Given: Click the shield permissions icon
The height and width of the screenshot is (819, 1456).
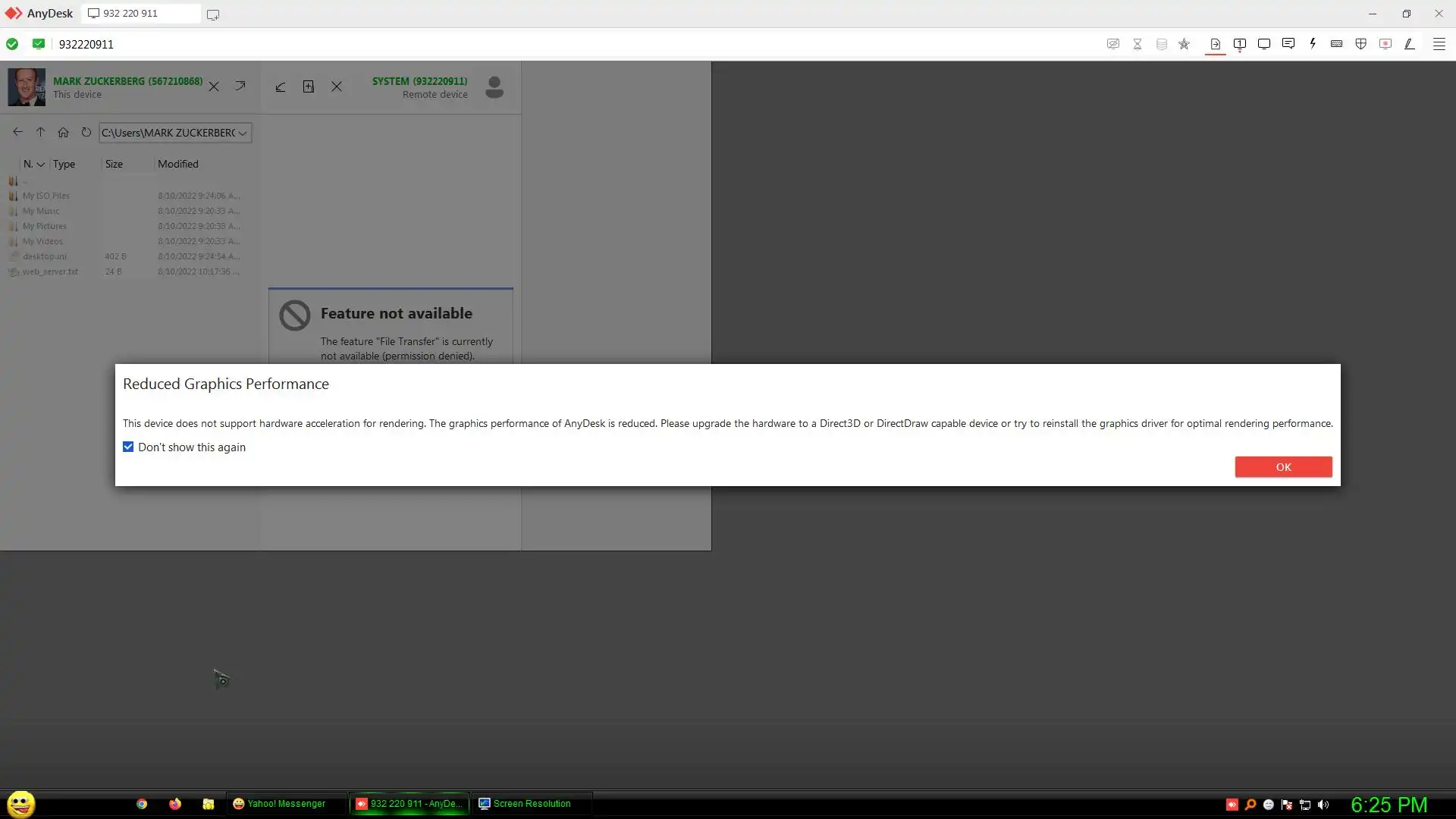Looking at the screenshot, I should (x=1361, y=44).
